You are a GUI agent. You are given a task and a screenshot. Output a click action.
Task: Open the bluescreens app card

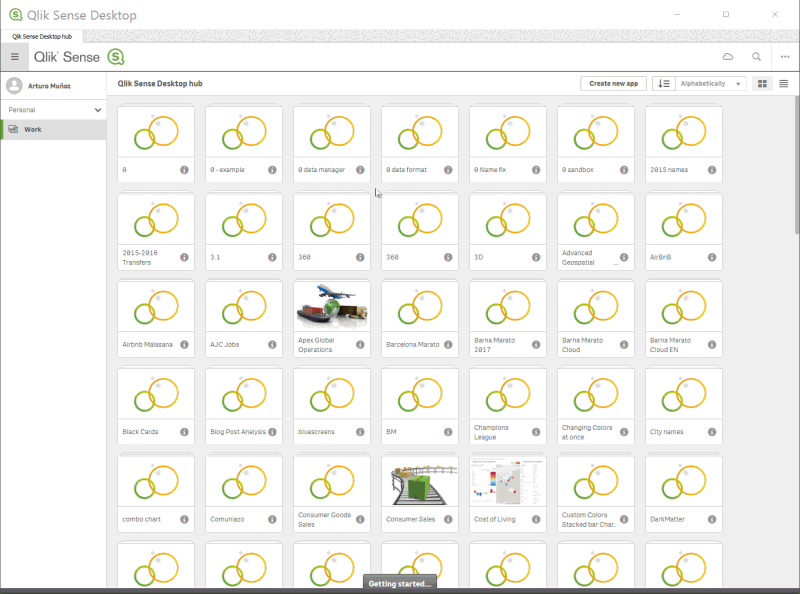[x=332, y=406]
